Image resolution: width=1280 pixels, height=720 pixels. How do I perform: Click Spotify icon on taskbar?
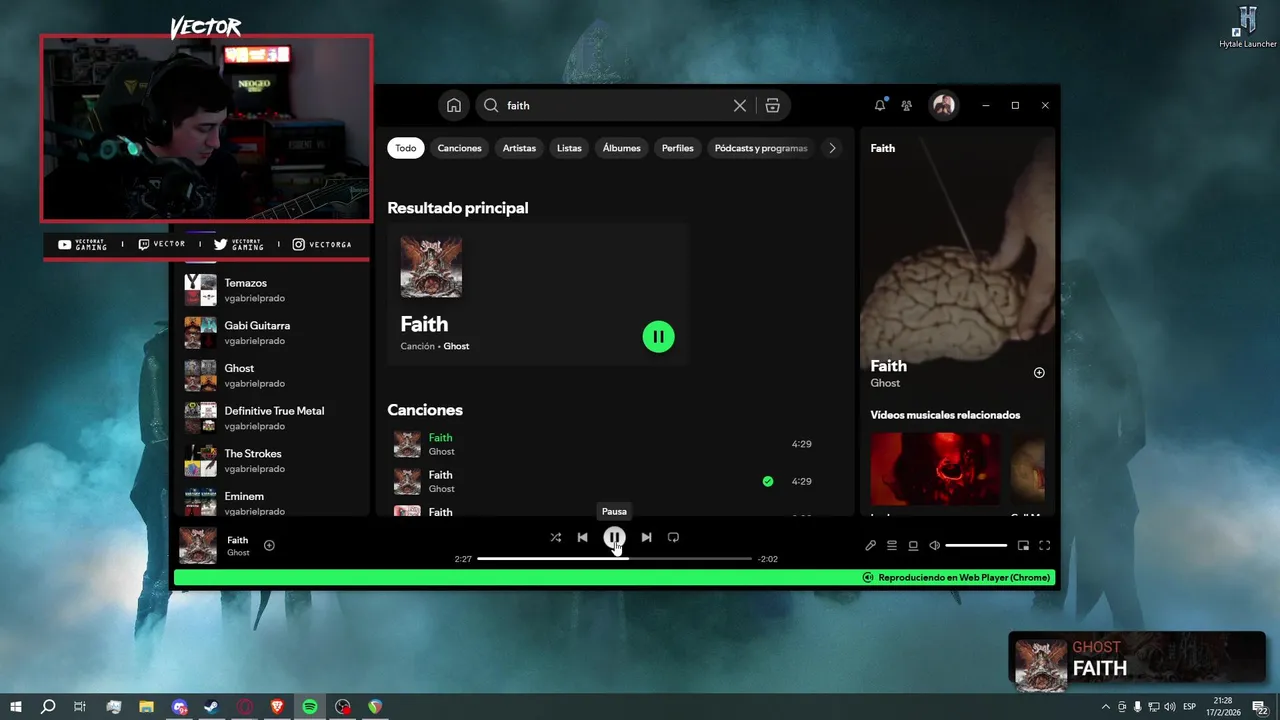(310, 707)
